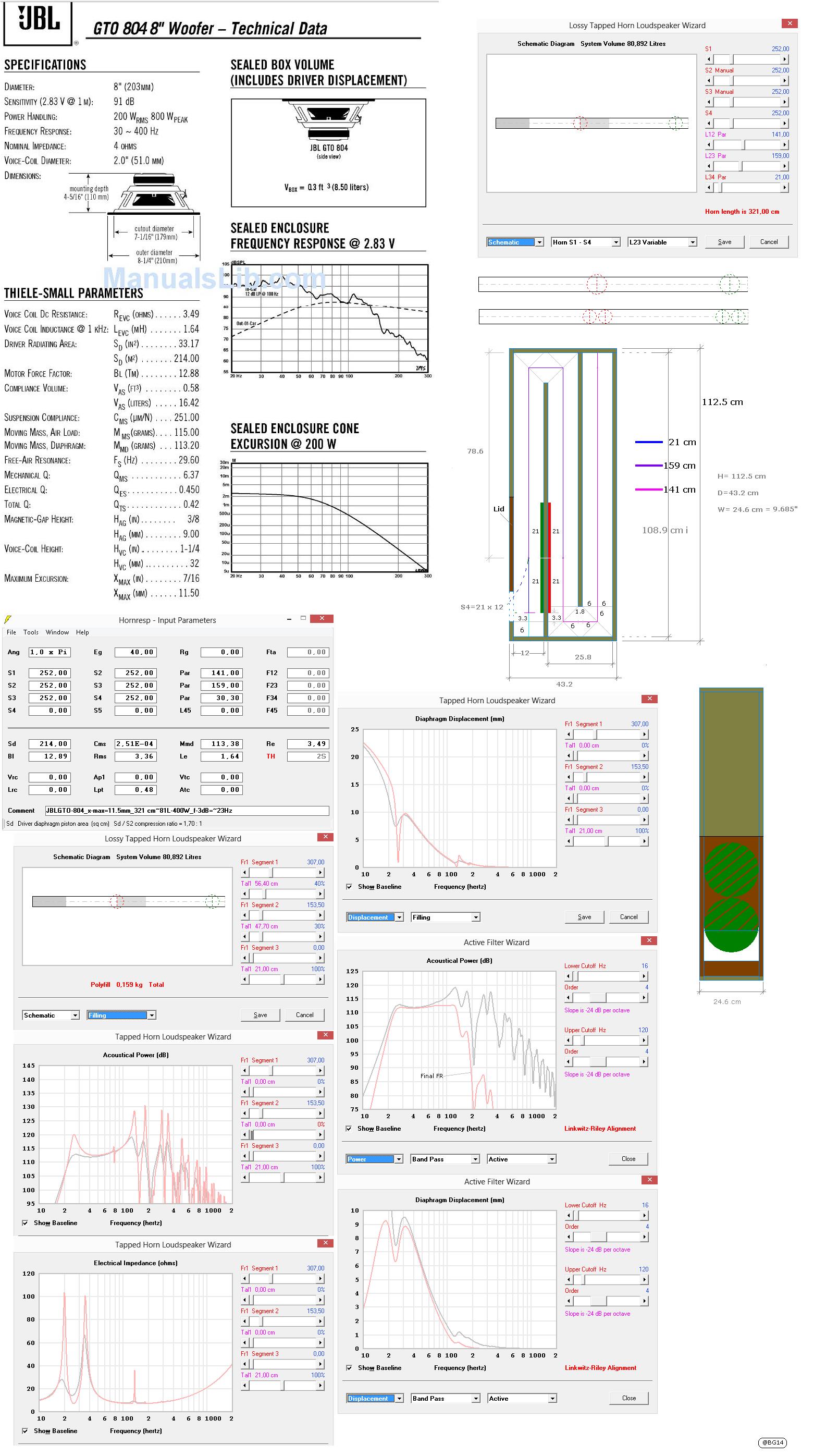
Task: Toggle Show Baseline in Active Filter Diaphragm Displacement window
Action: pos(349,1368)
